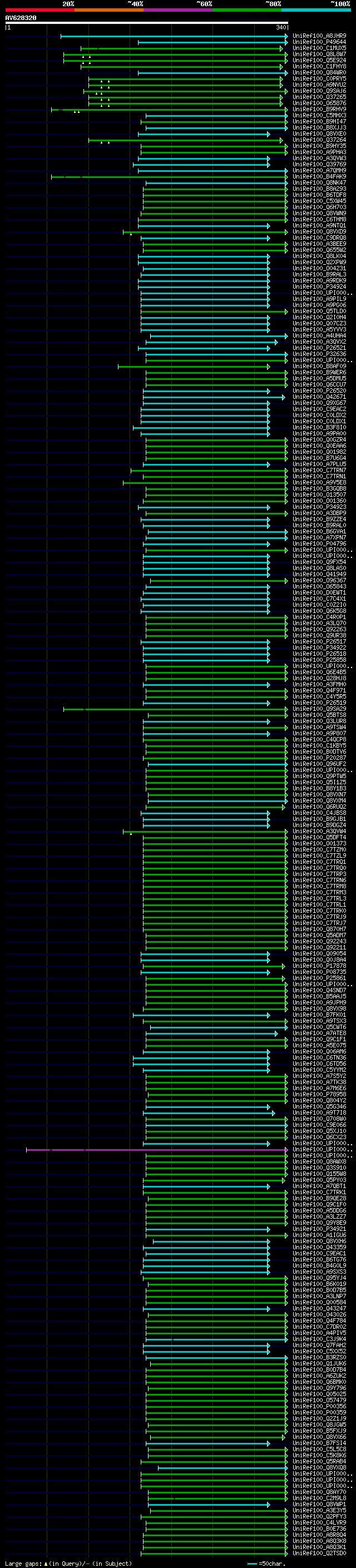Select entry UniRef100_B8A293

coord(319,189)
